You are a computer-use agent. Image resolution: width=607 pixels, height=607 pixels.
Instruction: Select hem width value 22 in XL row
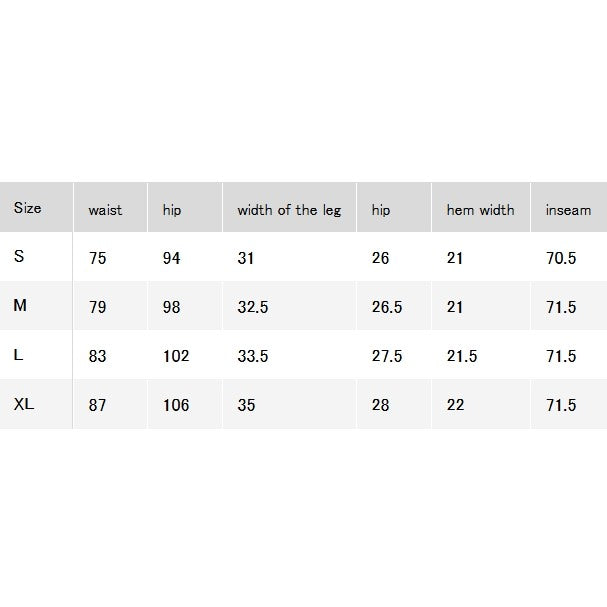tap(455, 405)
